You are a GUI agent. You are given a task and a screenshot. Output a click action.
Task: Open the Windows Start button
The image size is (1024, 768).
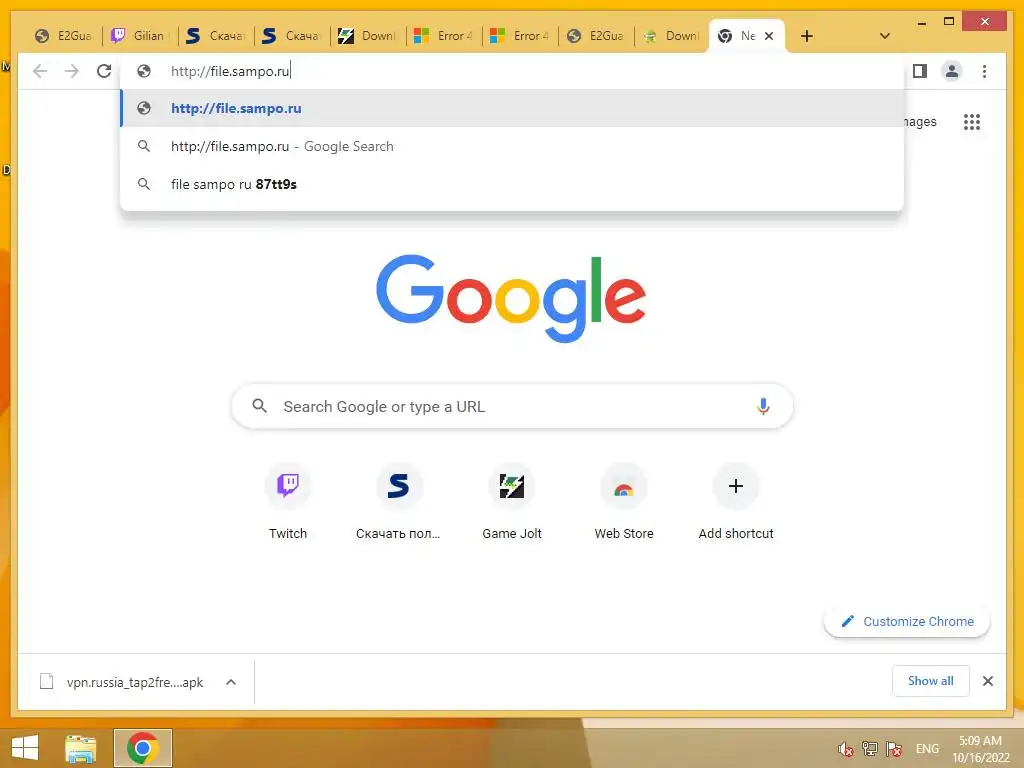coord(25,748)
